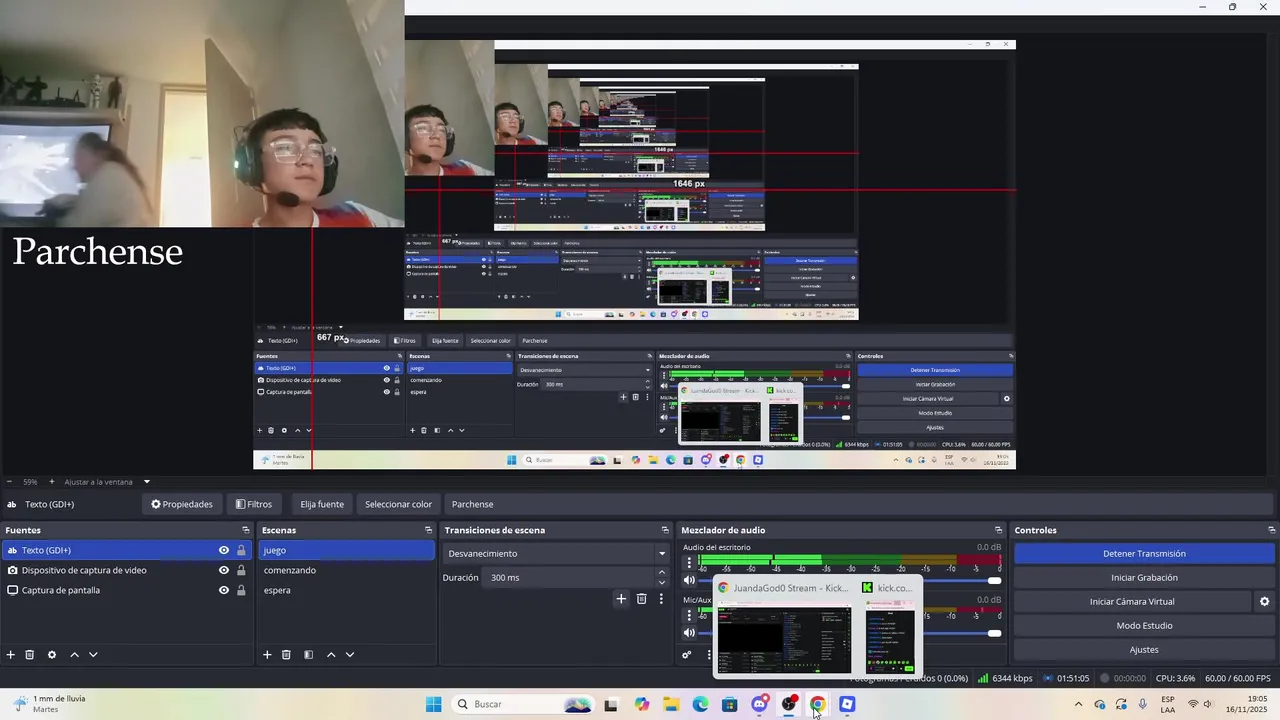Click Seleccionar color button

coord(398,504)
